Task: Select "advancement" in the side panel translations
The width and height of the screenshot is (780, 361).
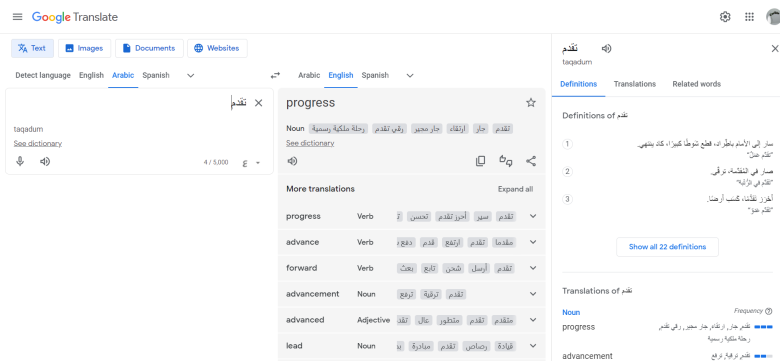Action: (587, 356)
